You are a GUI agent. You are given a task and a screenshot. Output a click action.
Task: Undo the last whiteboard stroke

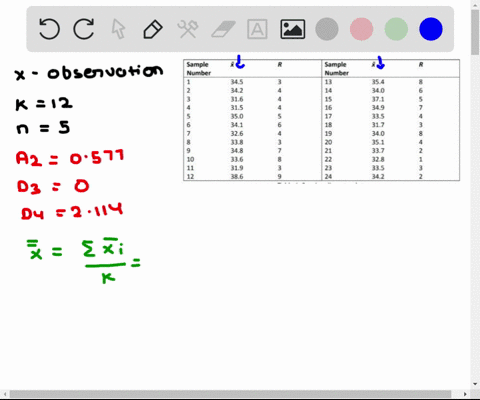pyautogui.click(x=49, y=29)
